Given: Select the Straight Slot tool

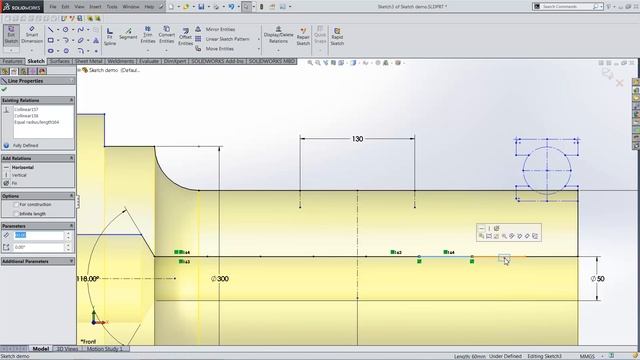Looking at the screenshot, I should coord(51,51).
